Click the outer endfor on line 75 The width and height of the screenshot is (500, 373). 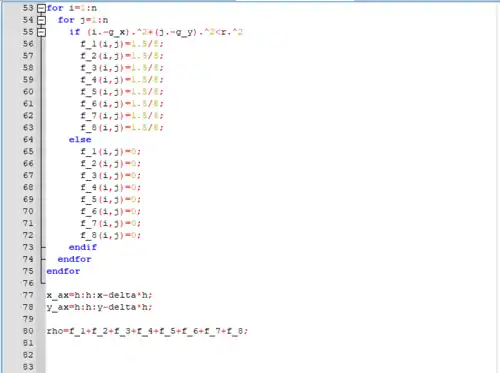[63, 271]
